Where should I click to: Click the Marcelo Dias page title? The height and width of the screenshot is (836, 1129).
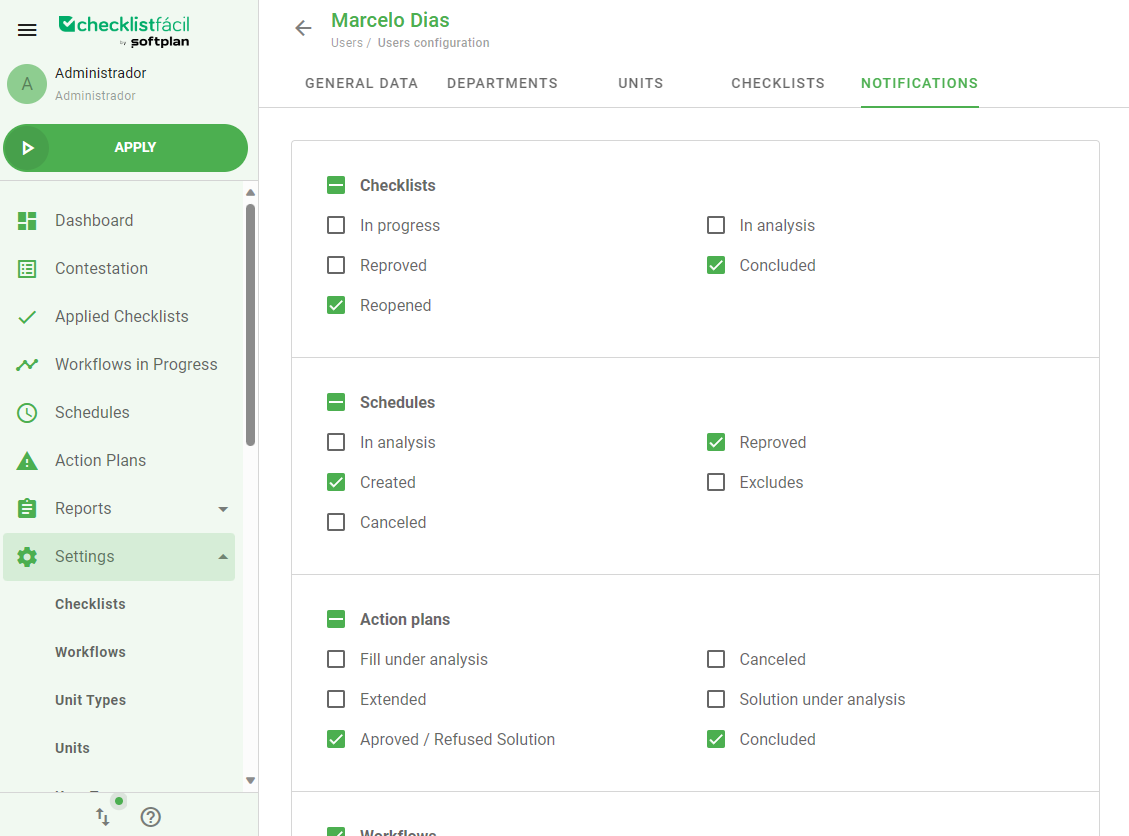point(390,20)
